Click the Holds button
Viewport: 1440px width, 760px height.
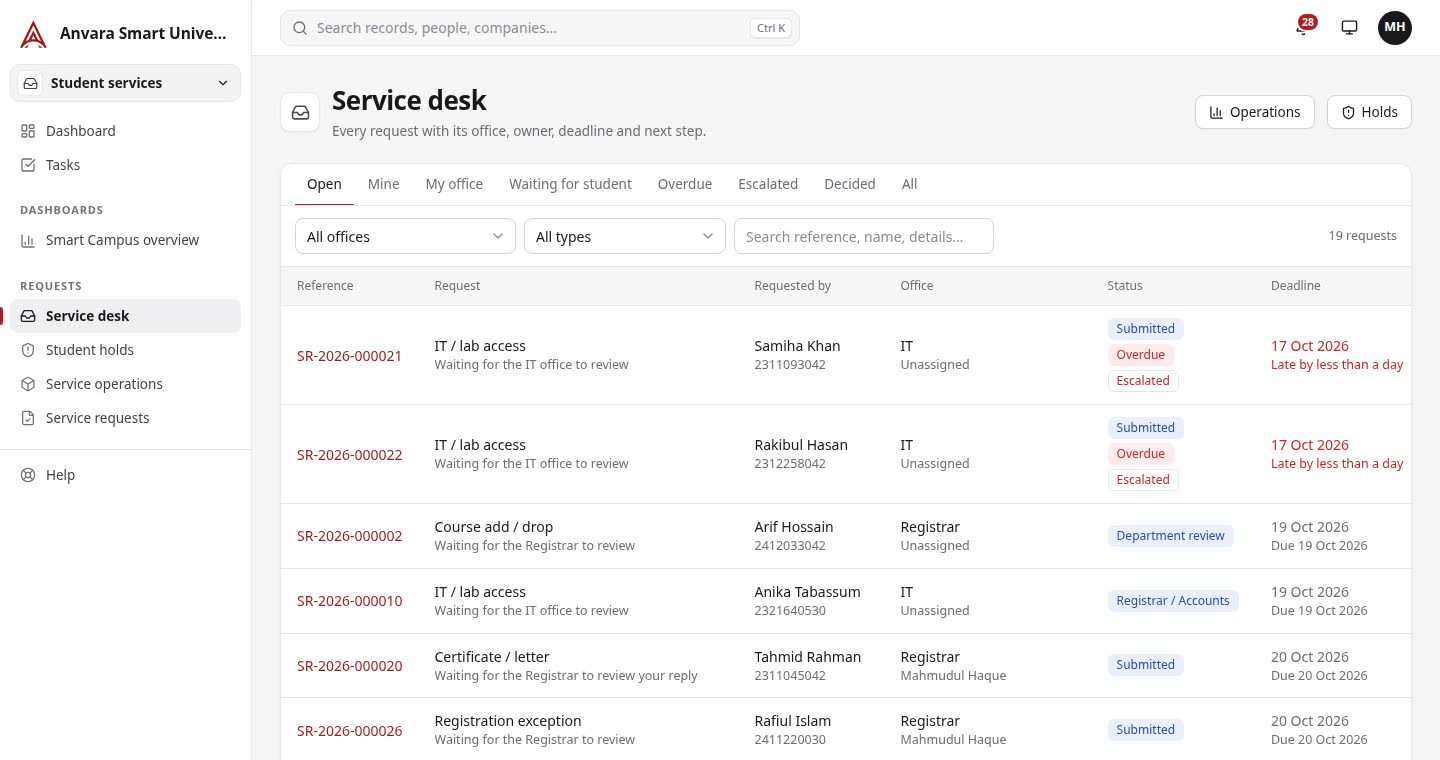(x=1369, y=112)
